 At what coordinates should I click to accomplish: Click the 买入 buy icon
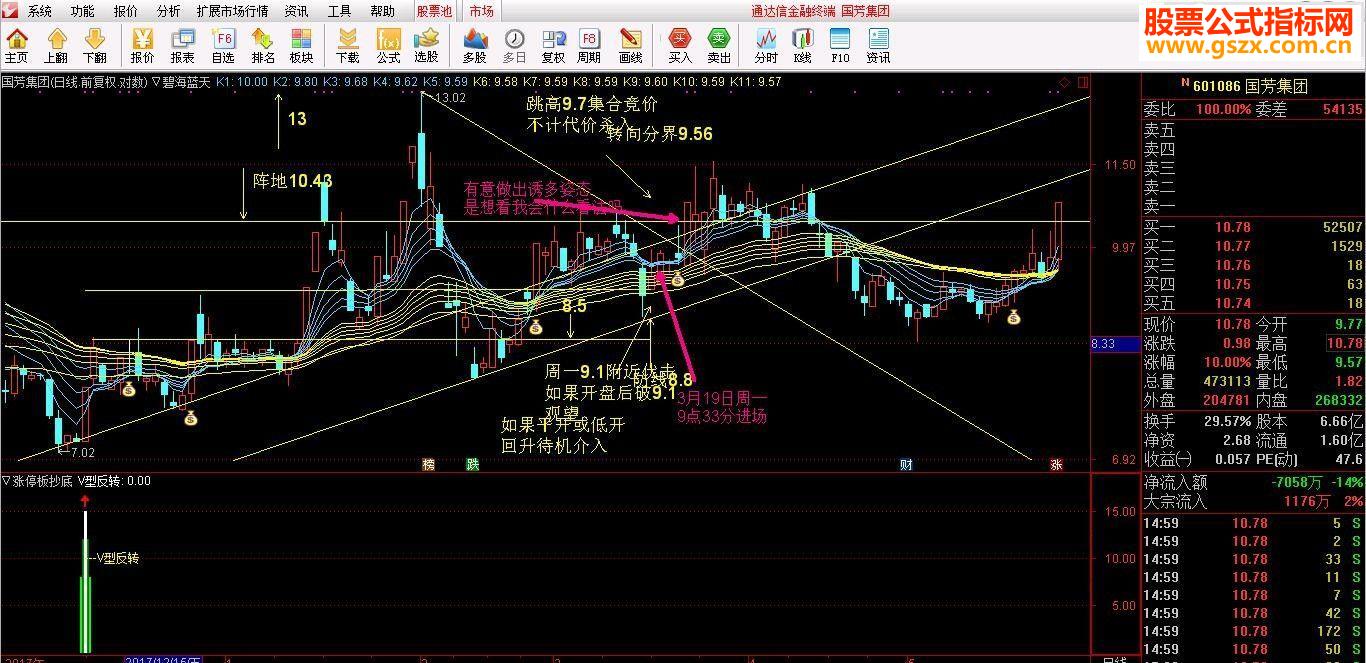(x=680, y=46)
